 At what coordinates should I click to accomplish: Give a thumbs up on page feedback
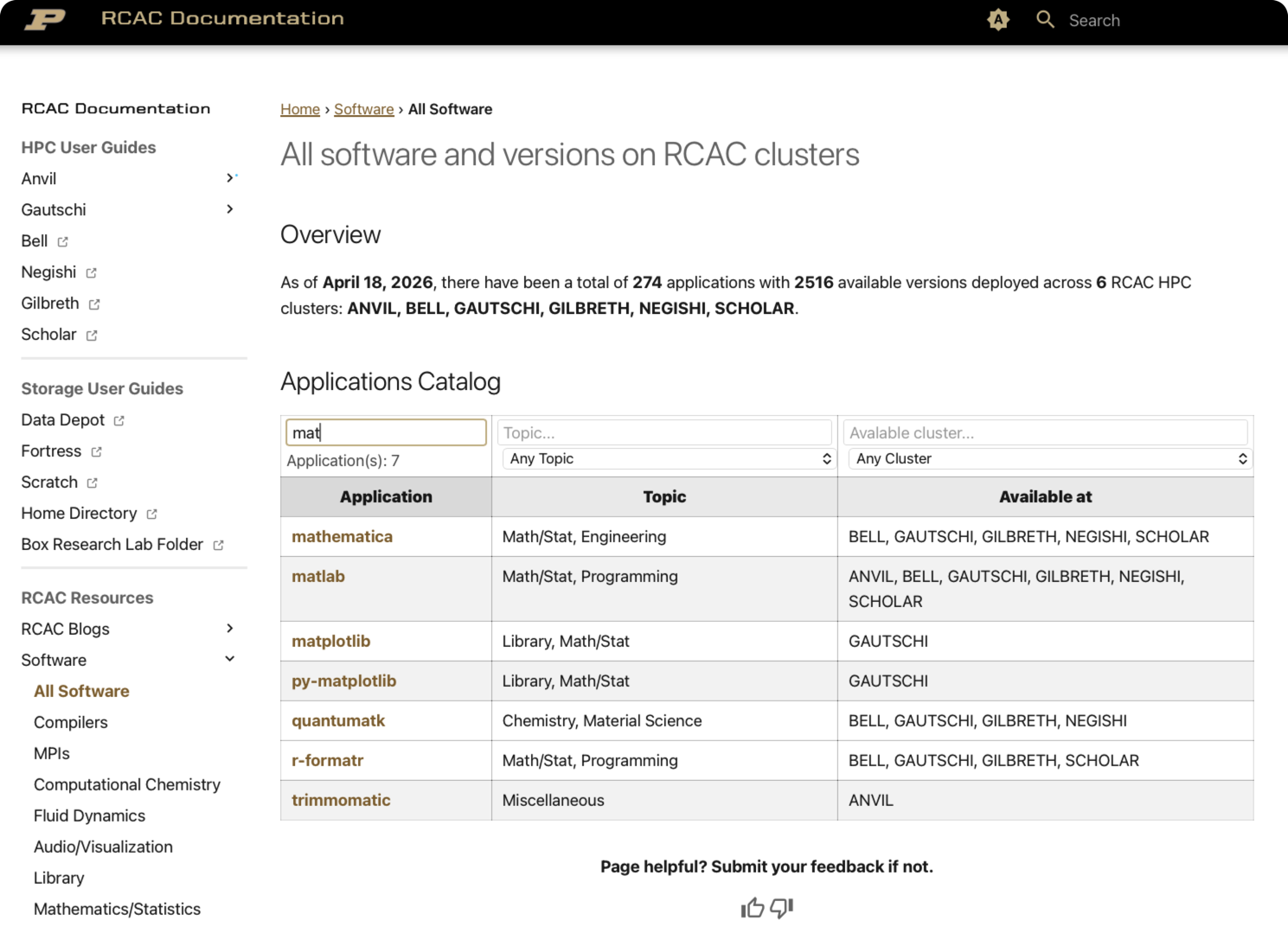[x=752, y=907]
